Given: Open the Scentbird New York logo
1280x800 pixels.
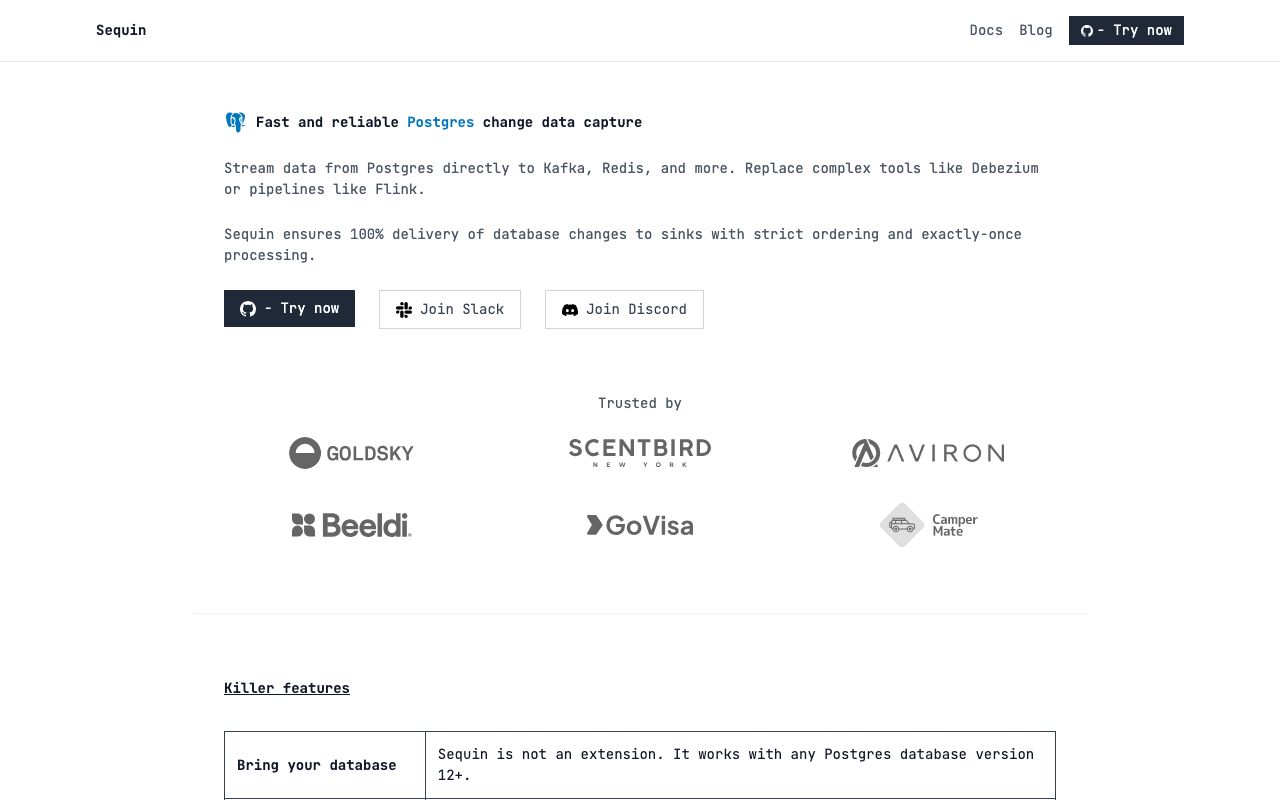Looking at the screenshot, I should (x=640, y=453).
